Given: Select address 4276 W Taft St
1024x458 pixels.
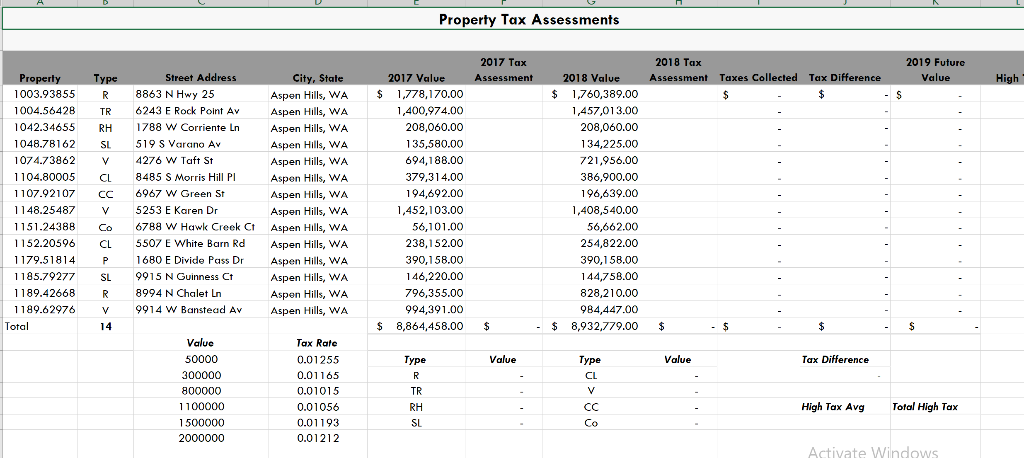Looking at the screenshot, I should point(174,160).
